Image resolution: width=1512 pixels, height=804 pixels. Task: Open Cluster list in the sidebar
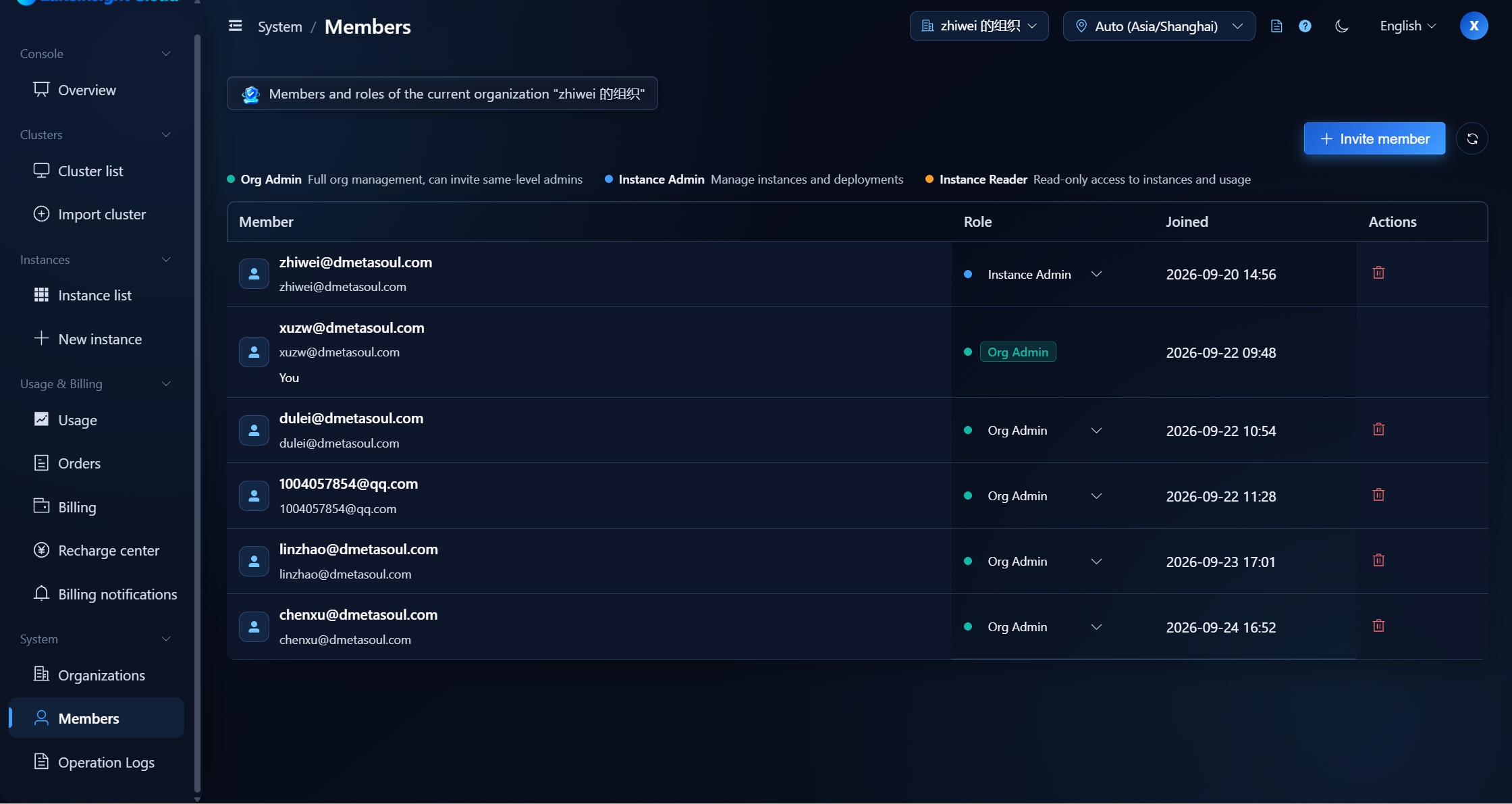coord(96,171)
